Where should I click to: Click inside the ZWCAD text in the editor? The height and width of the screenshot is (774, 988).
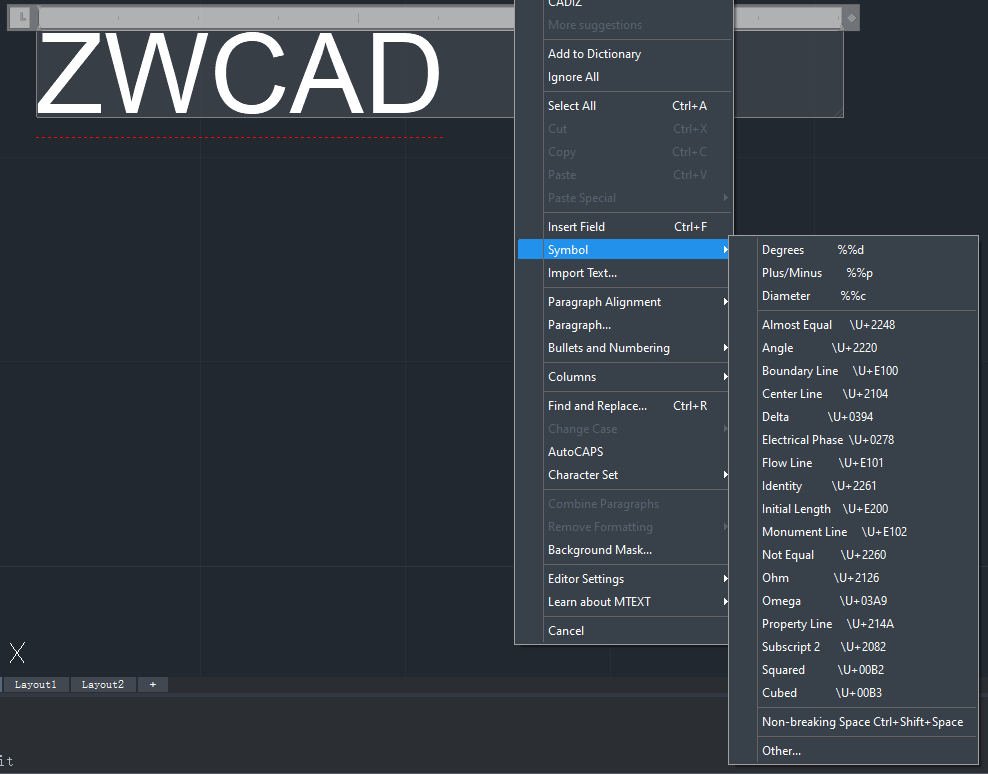(x=238, y=73)
